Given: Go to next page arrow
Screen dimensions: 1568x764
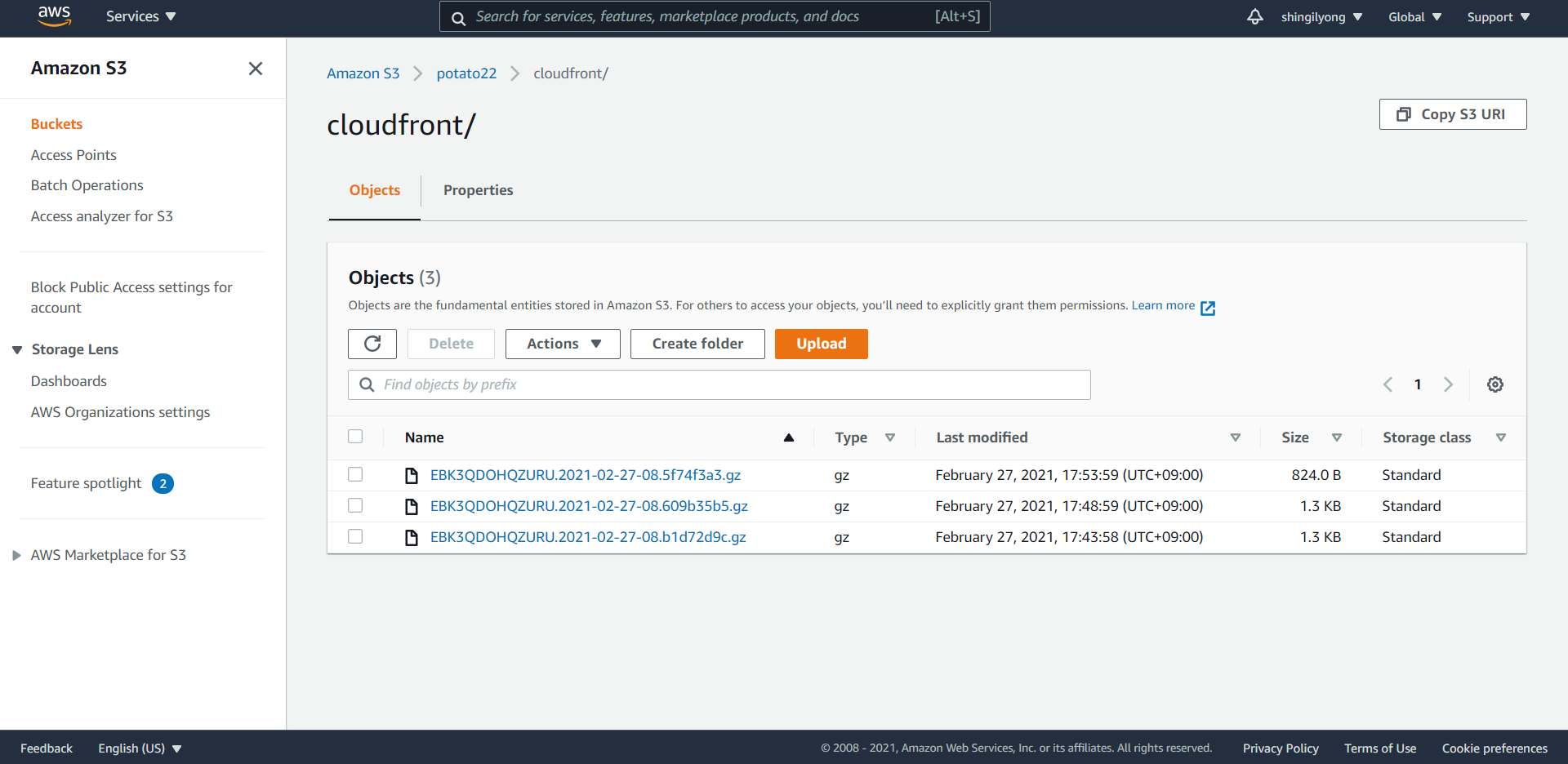Looking at the screenshot, I should point(1448,384).
